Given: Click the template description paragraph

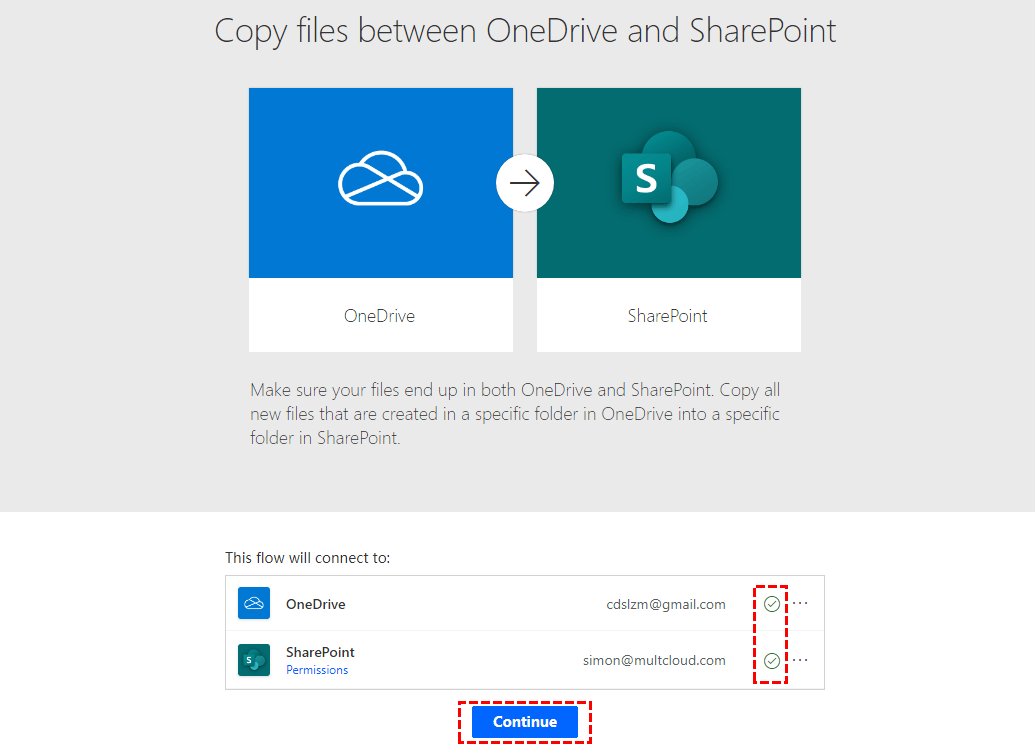Looking at the screenshot, I should pyautogui.click(x=515, y=414).
